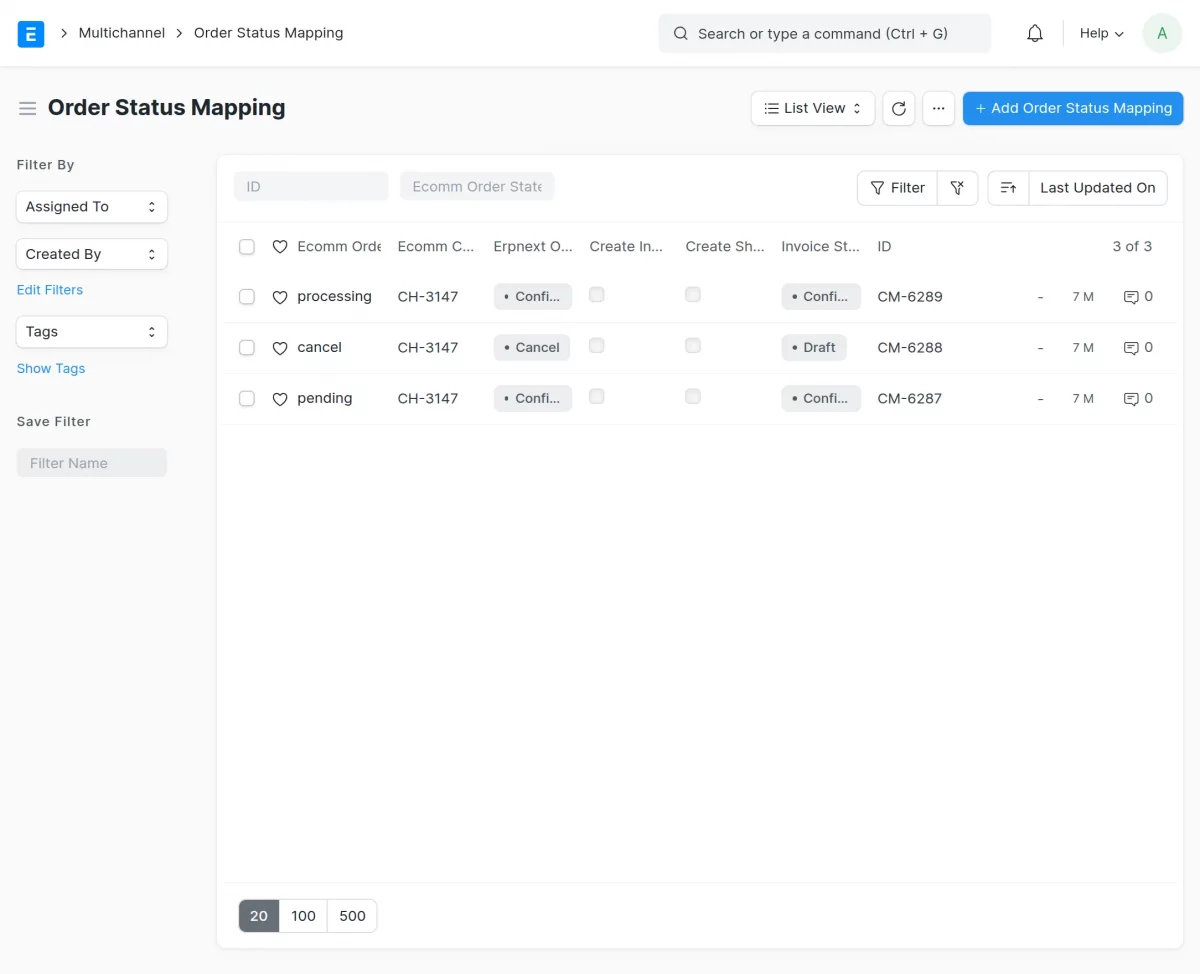Open notifications via the bell icon
1200x974 pixels.
pyautogui.click(x=1034, y=32)
